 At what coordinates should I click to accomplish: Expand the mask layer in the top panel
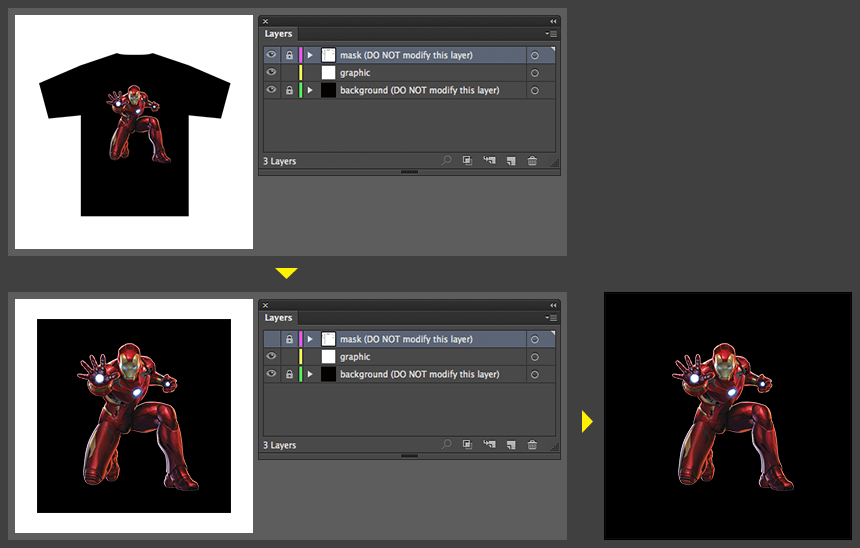pyautogui.click(x=310, y=55)
